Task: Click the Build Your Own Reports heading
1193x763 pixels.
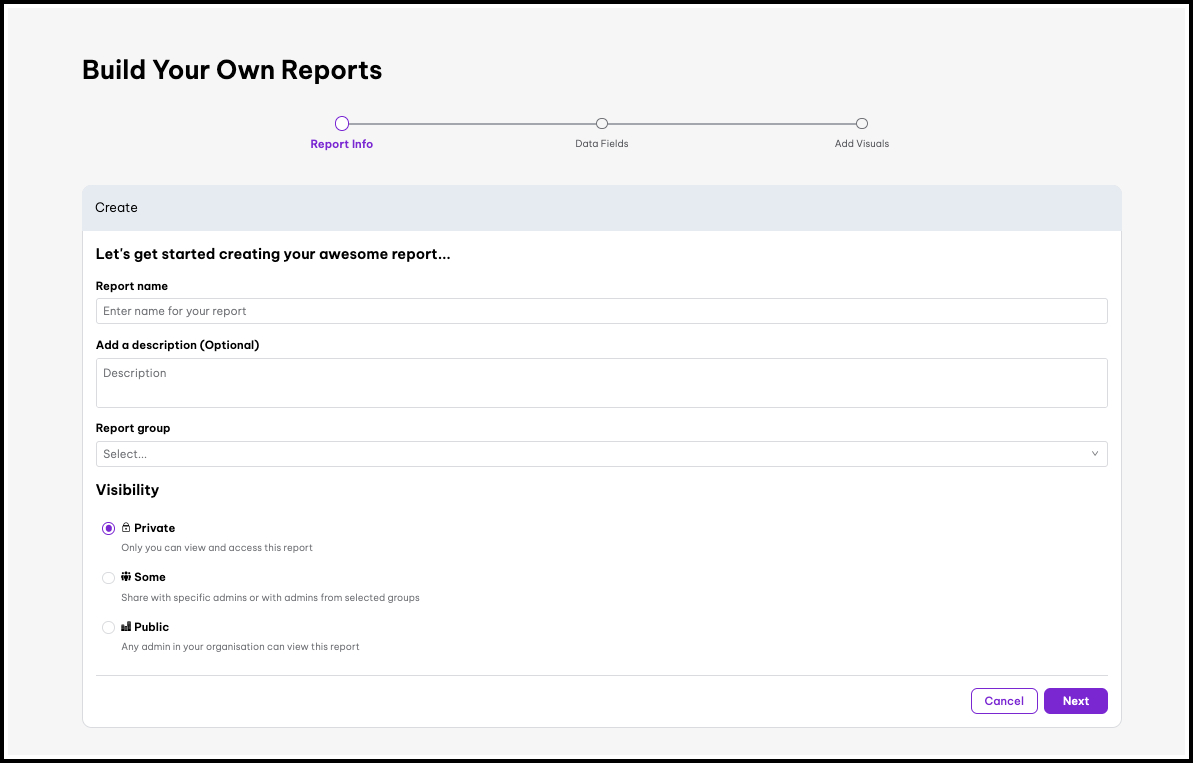Action: click(232, 70)
